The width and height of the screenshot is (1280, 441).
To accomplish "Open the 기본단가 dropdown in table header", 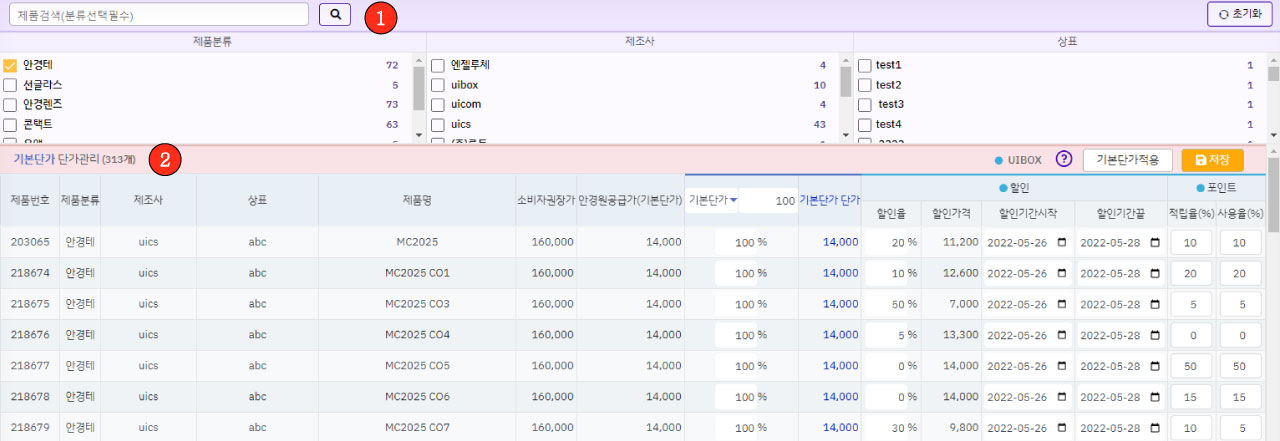I will 712,200.
